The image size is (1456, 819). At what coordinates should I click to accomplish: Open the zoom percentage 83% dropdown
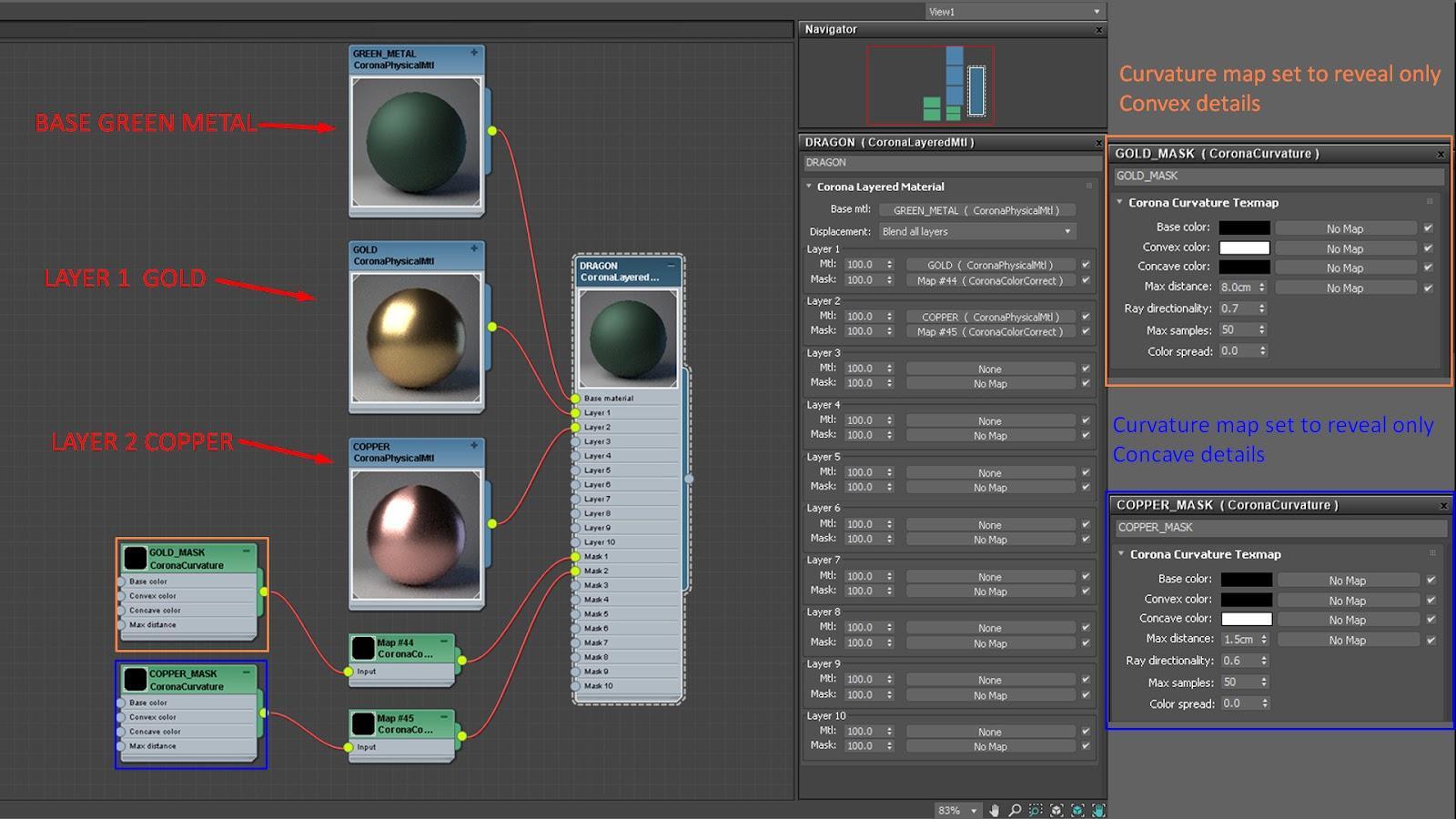point(974,810)
